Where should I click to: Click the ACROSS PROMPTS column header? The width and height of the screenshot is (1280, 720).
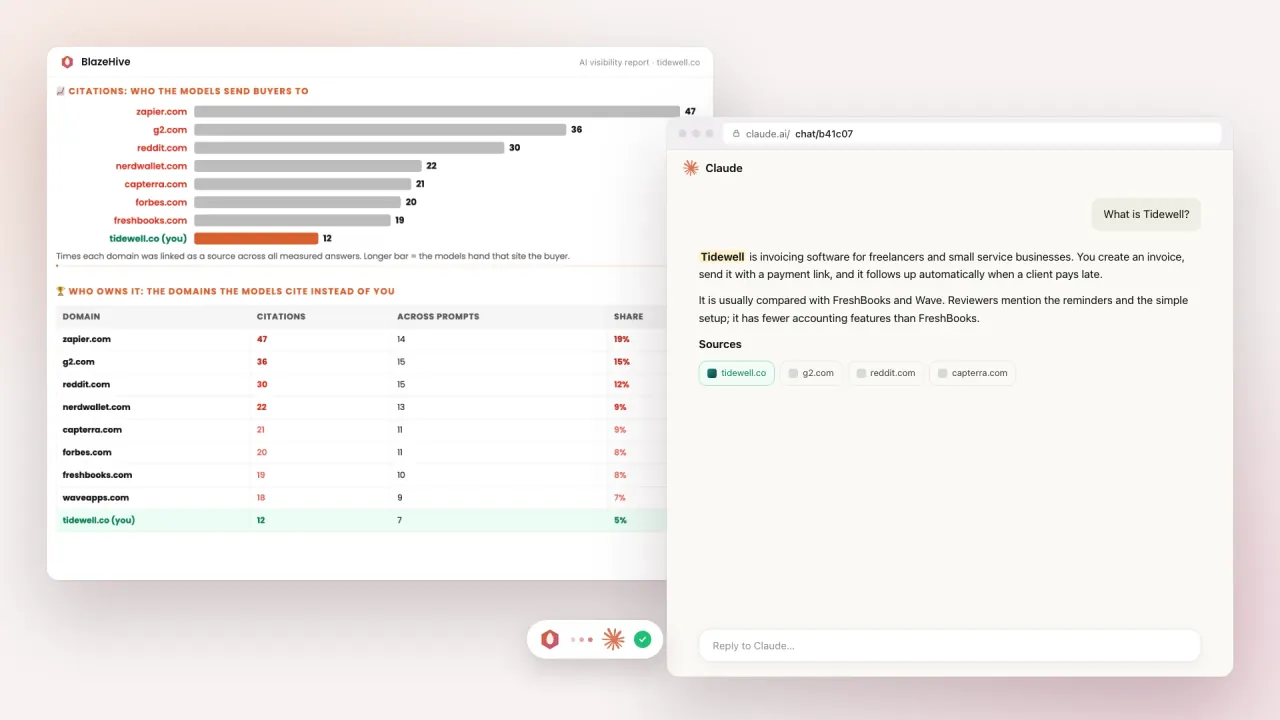pos(438,317)
